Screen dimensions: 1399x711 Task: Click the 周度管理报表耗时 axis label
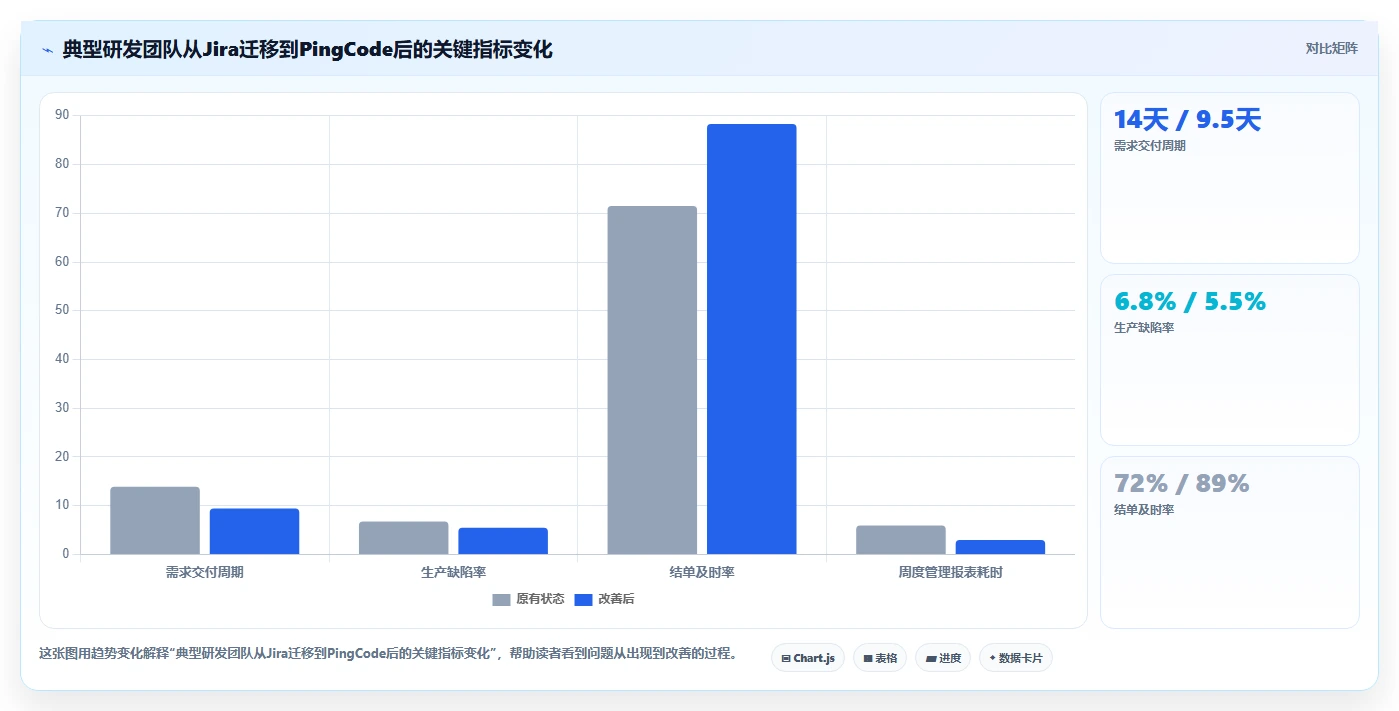point(950,573)
